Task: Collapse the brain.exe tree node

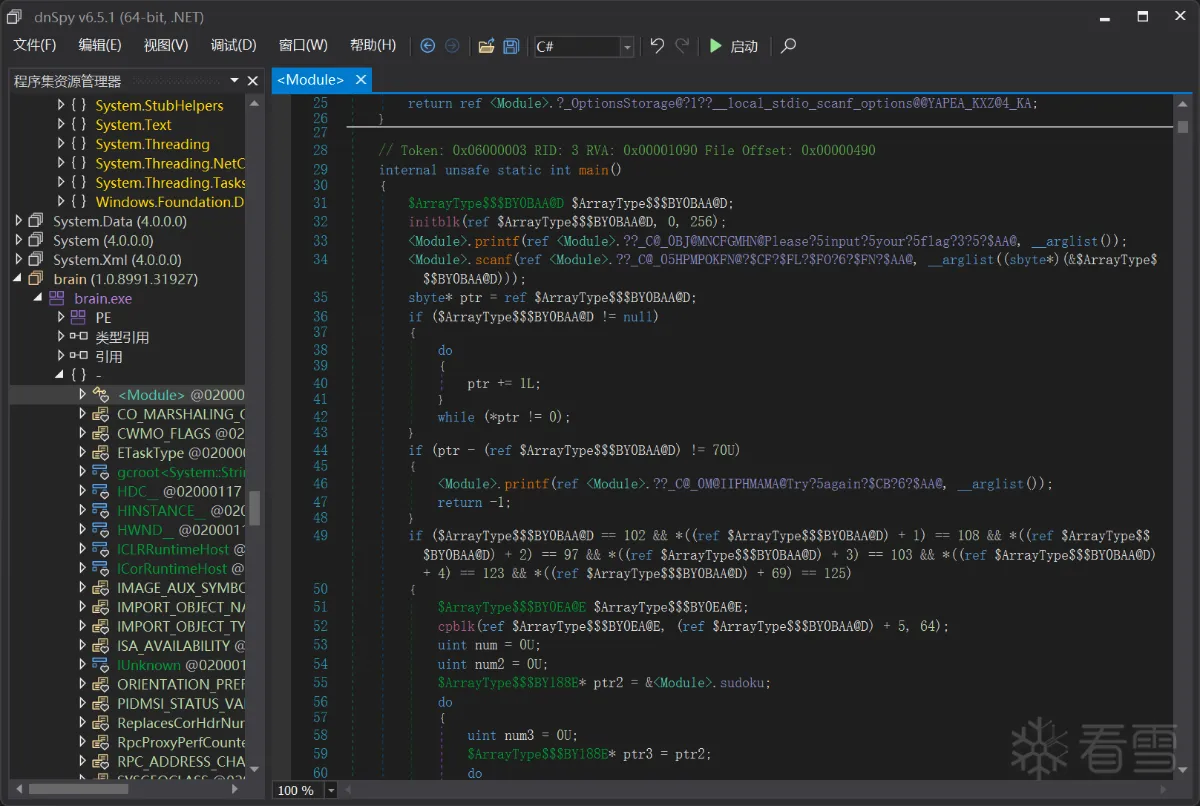Action: point(39,298)
